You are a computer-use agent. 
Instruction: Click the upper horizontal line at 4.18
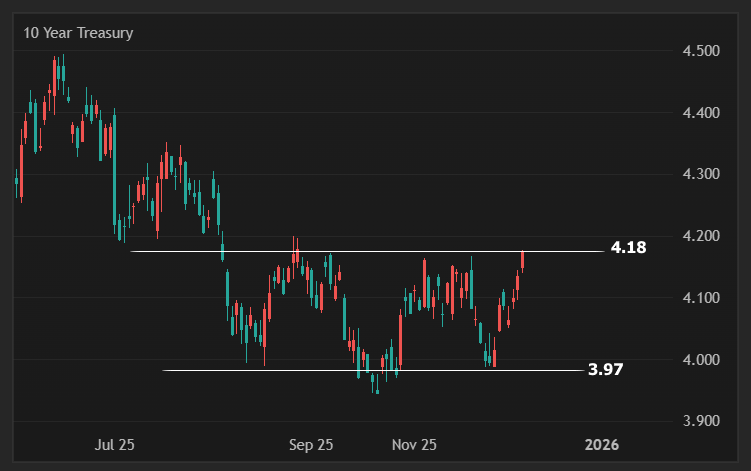pyautogui.click(x=400, y=252)
